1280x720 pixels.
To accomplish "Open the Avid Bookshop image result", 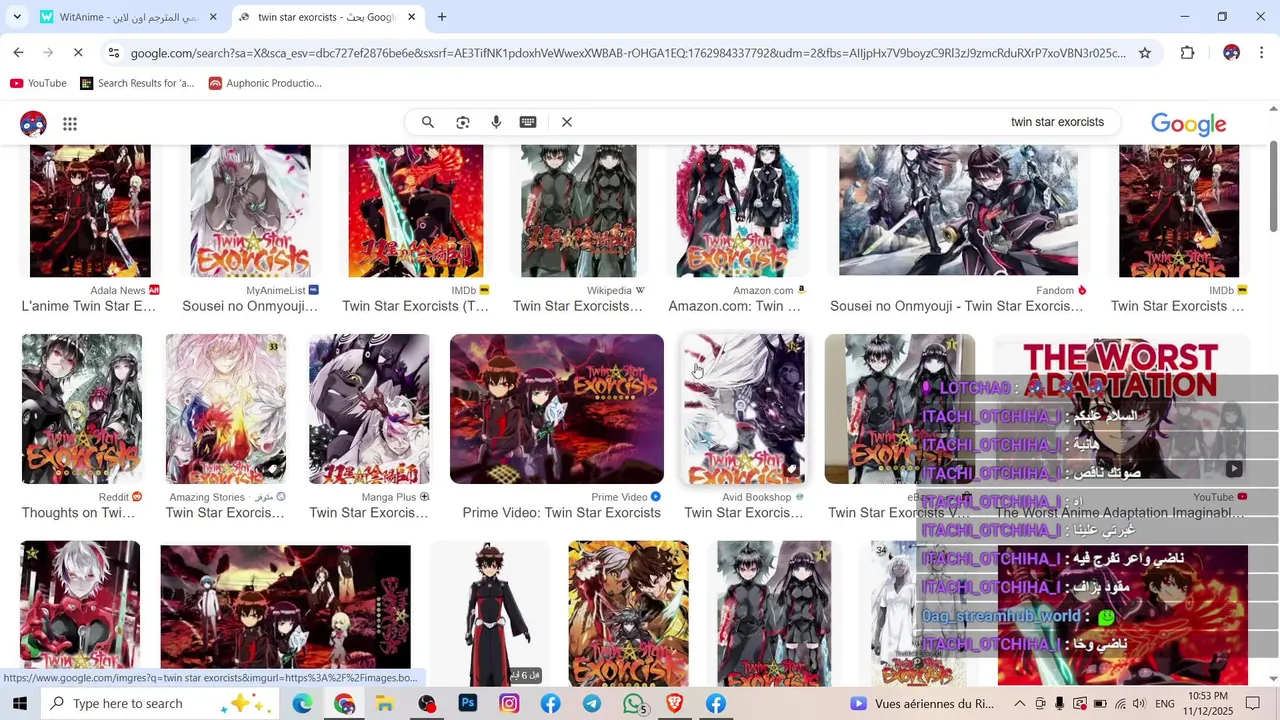I will (x=743, y=409).
